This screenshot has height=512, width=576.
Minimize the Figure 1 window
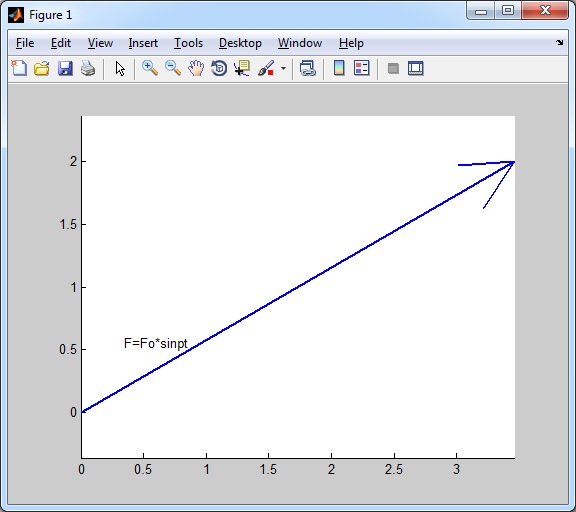pyautogui.click(x=481, y=11)
